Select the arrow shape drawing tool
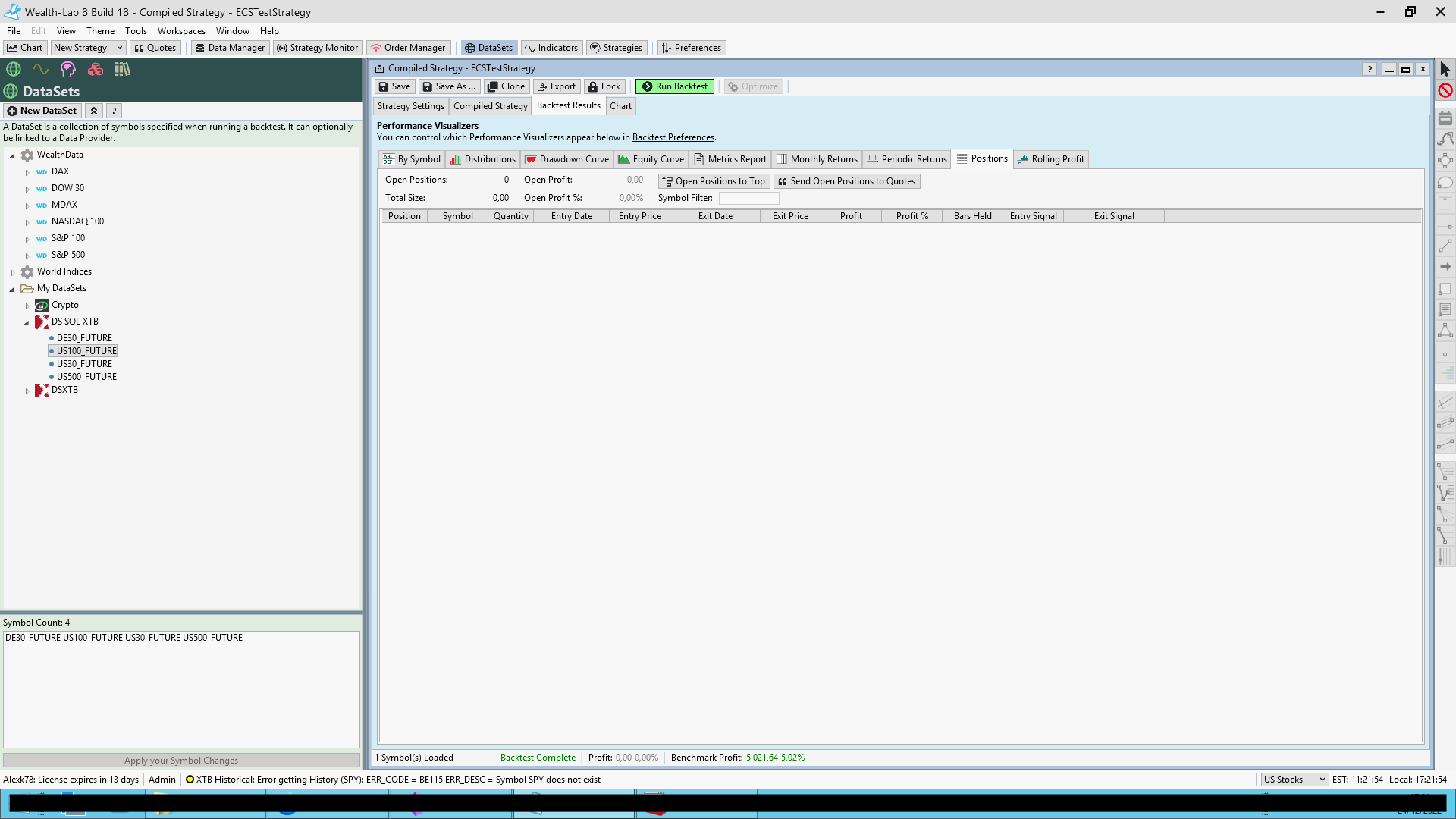This screenshot has width=1456, height=819. [1445, 267]
